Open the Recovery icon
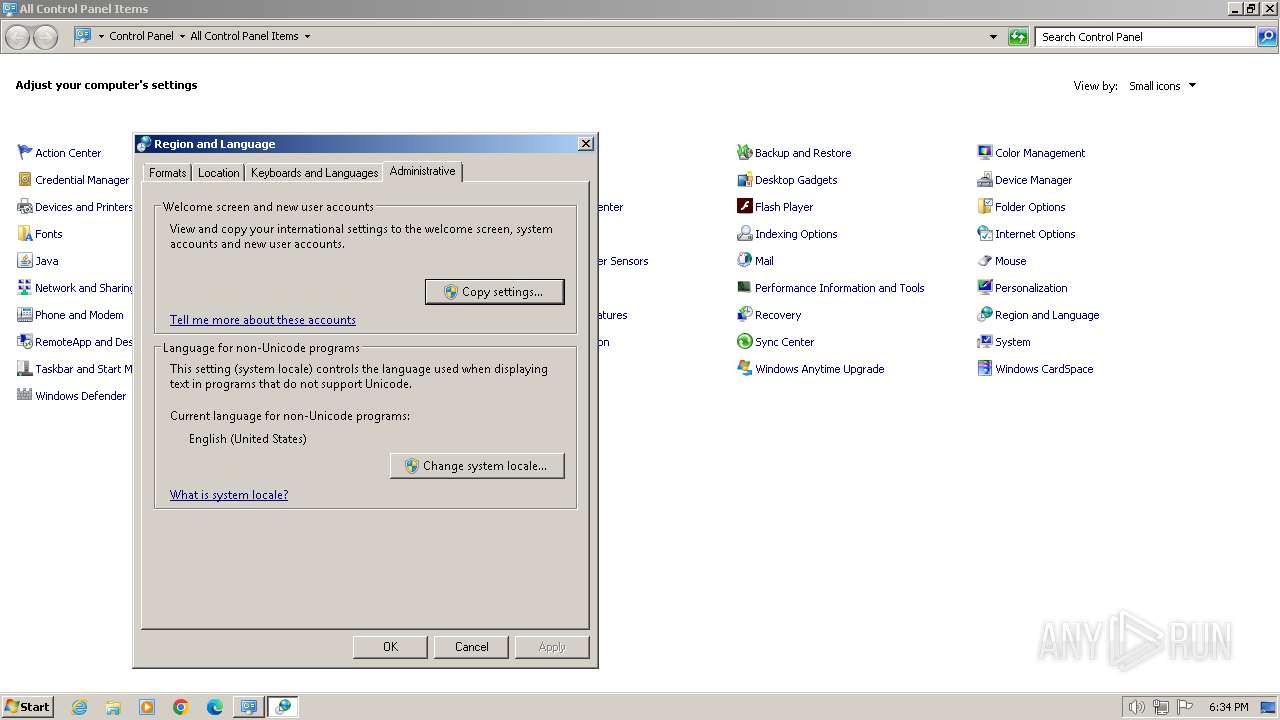The height and width of the screenshot is (720, 1280). coord(744,315)
